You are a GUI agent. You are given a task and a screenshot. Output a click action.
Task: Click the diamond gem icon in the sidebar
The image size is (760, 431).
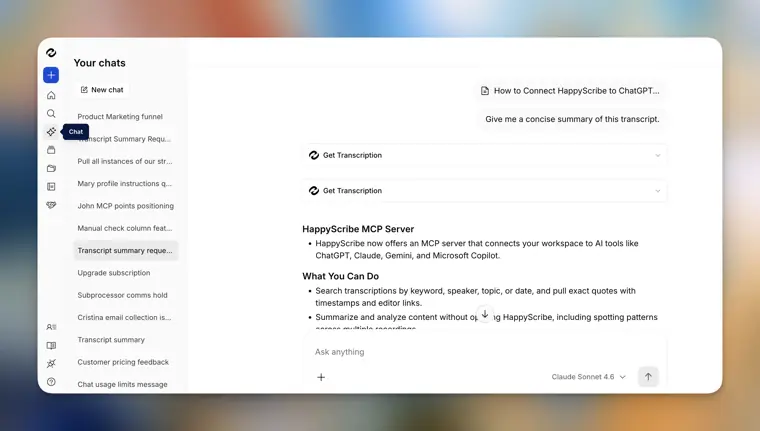51,205
